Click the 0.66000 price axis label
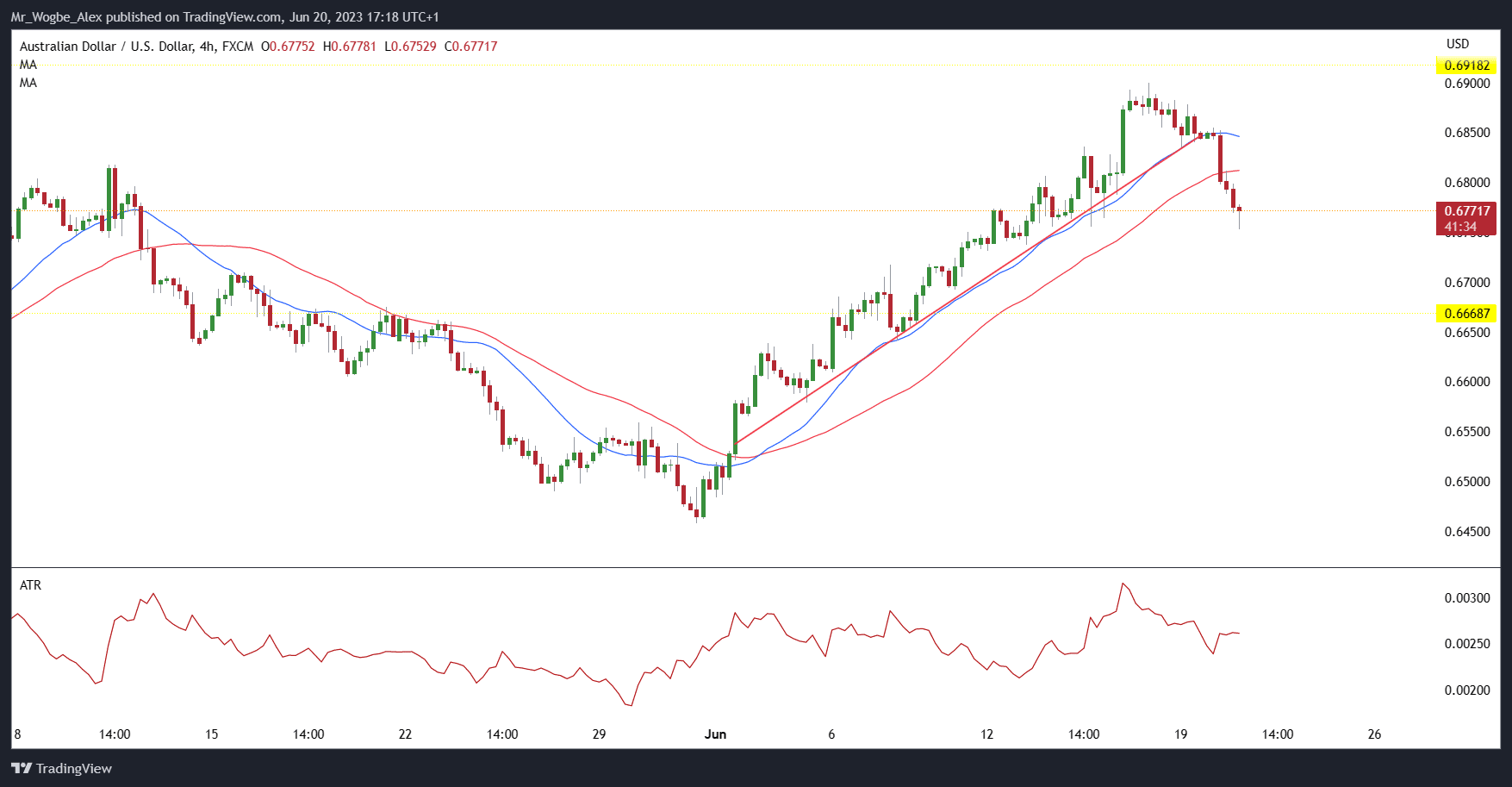Viewport: 1512px width, 787px height. point(1466,382)
